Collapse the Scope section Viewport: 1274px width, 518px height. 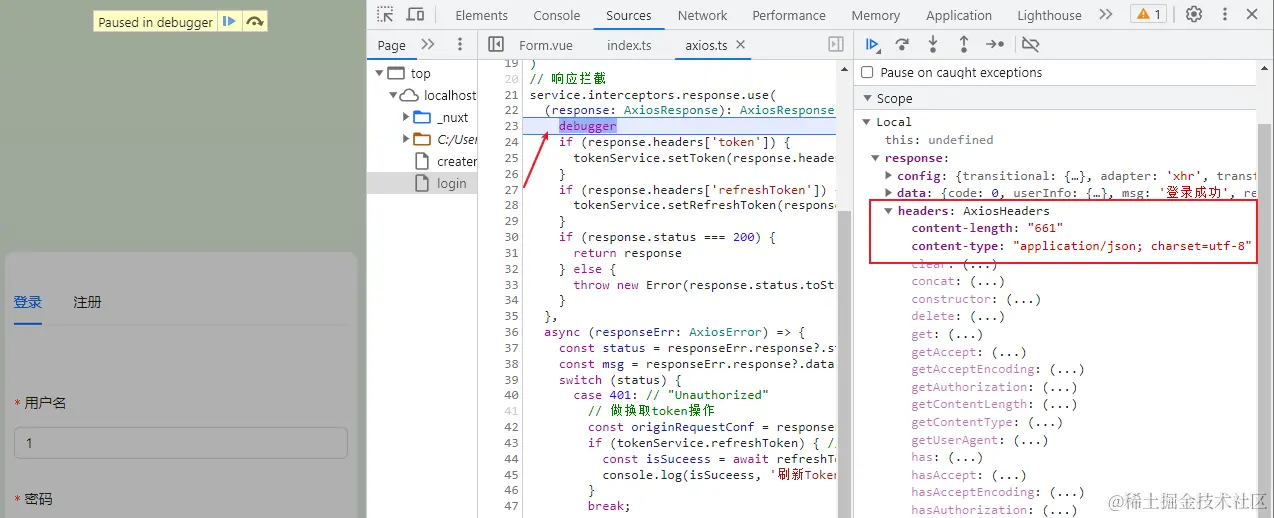pos(866,98)
